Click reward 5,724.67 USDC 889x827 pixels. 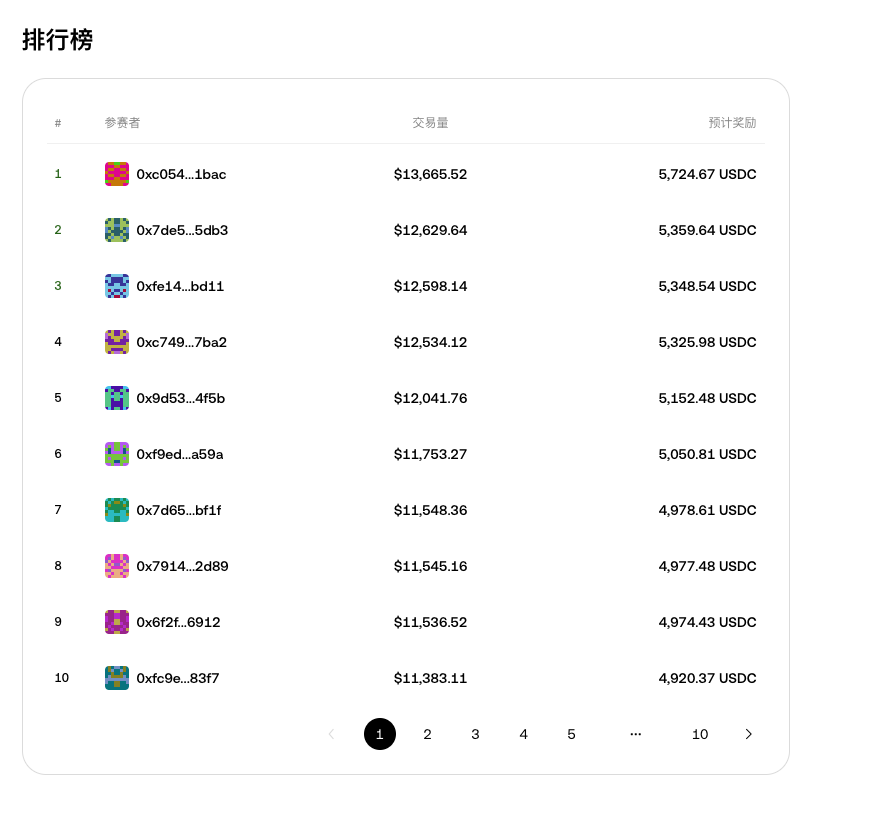[707, 174]
